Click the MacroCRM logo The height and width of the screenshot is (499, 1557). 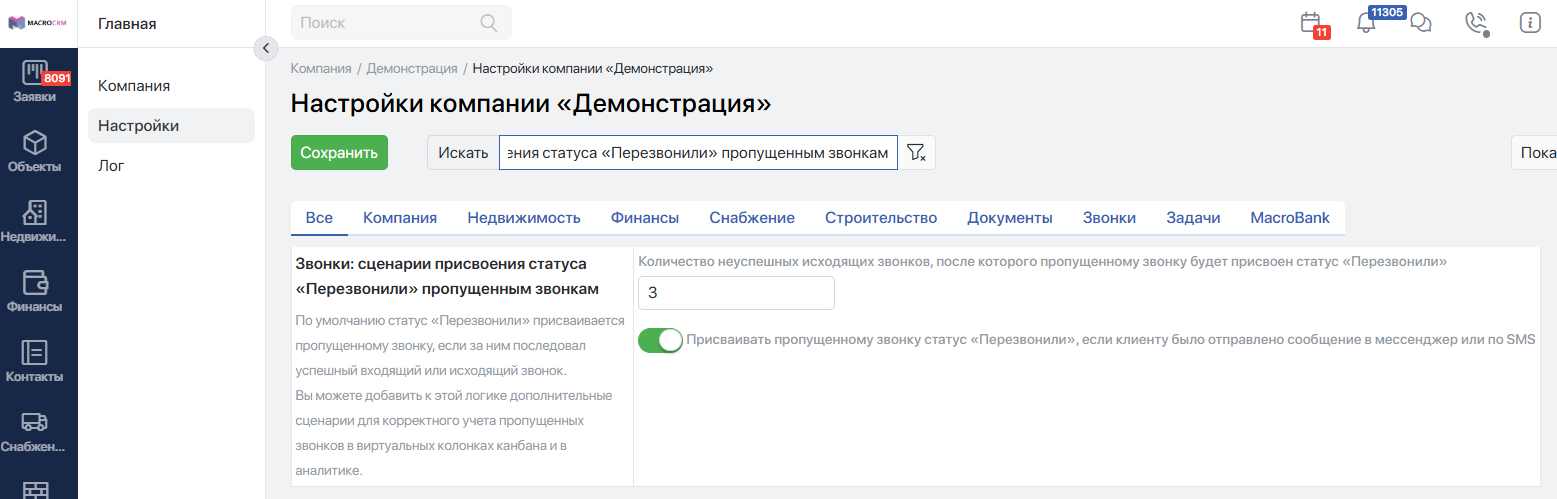38,22
